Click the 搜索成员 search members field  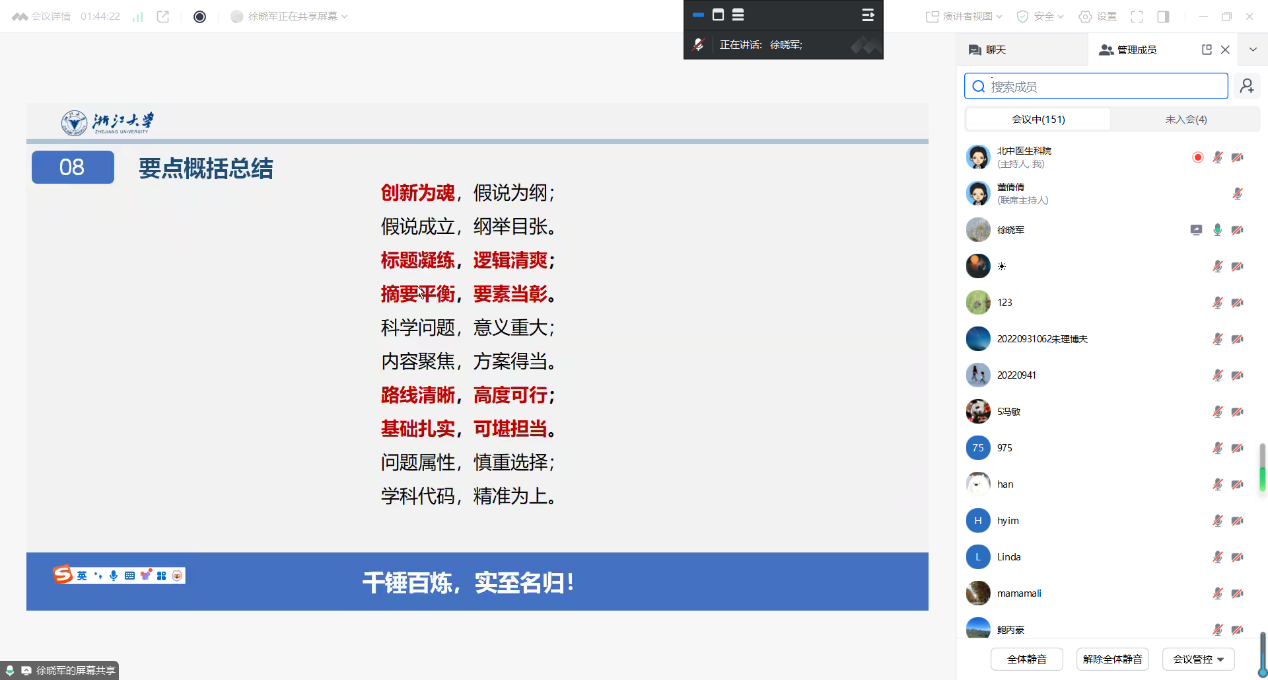coord(1105,86)
